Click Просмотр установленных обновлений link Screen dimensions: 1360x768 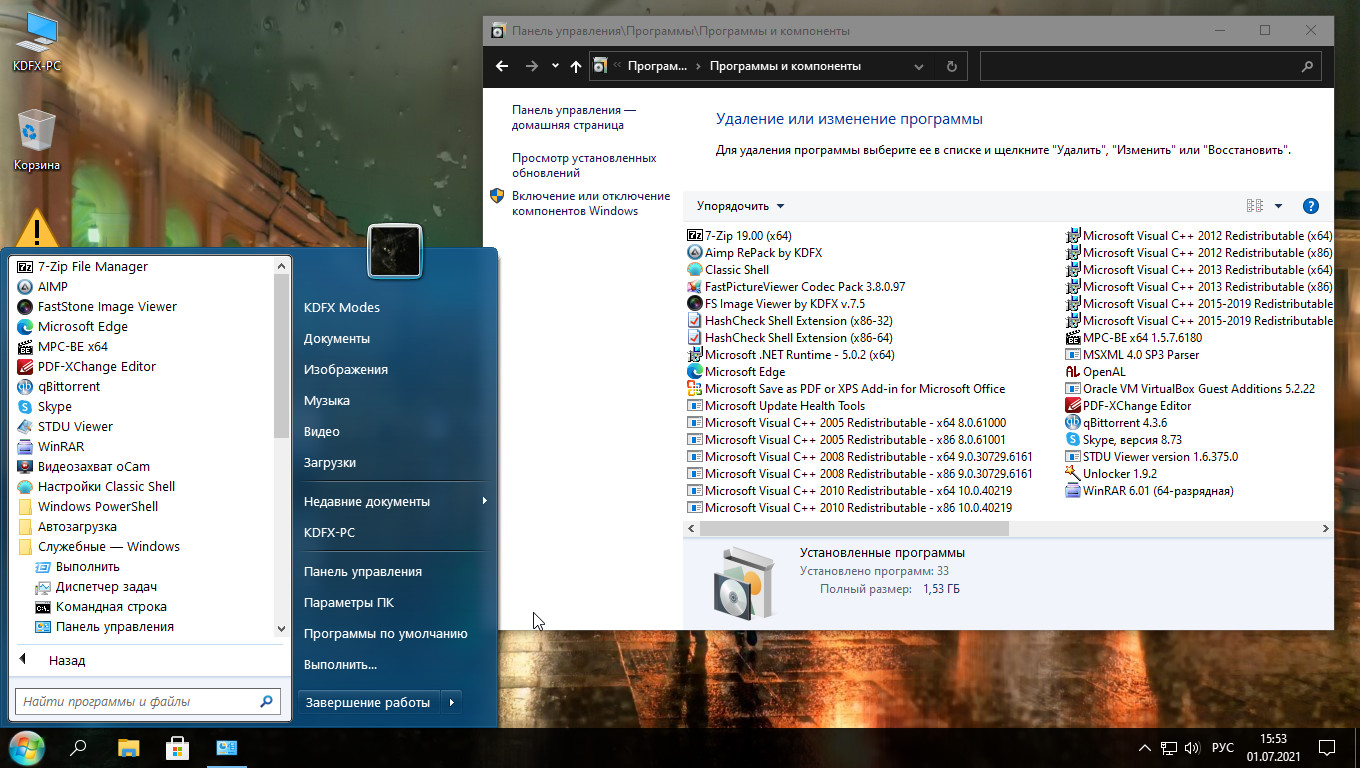pos(583,165)
